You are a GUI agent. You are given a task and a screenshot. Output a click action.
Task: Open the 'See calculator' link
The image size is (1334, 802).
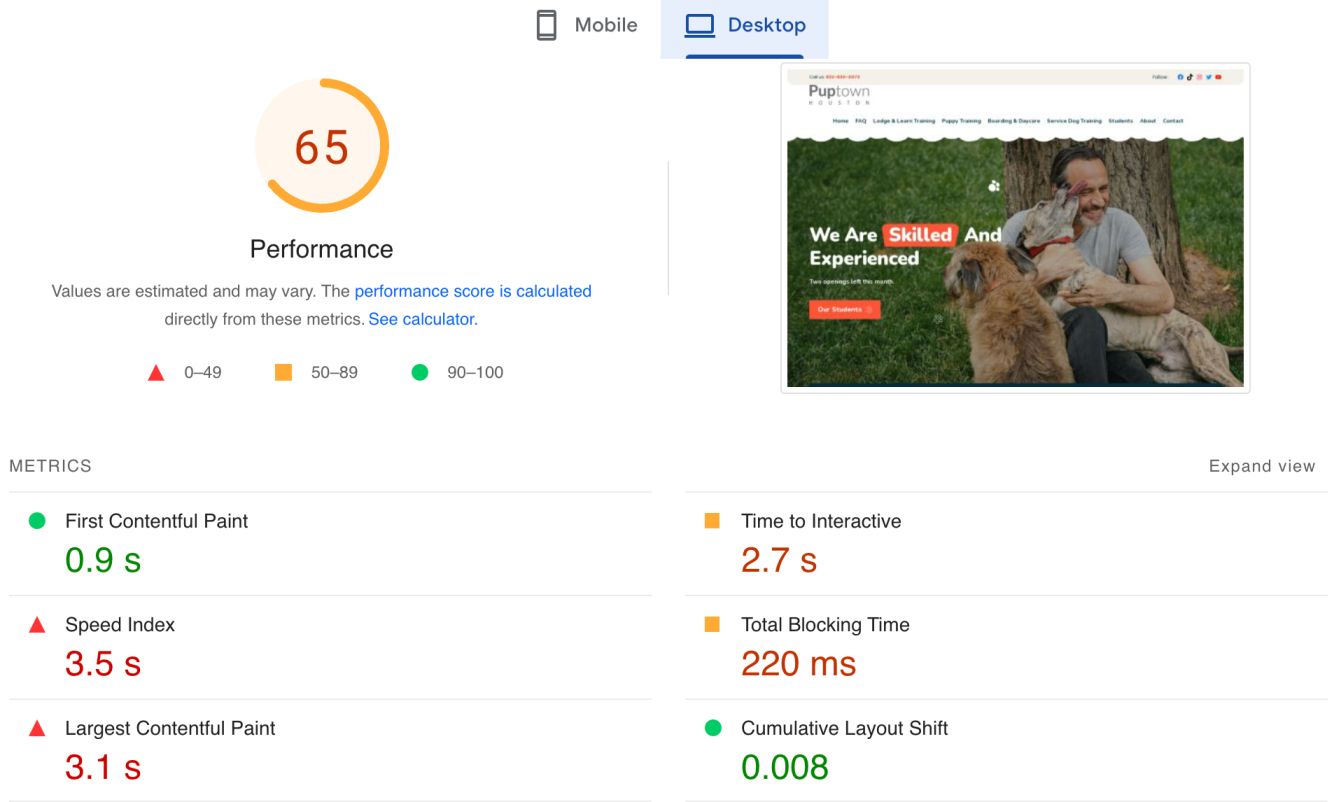click(422, 319)
